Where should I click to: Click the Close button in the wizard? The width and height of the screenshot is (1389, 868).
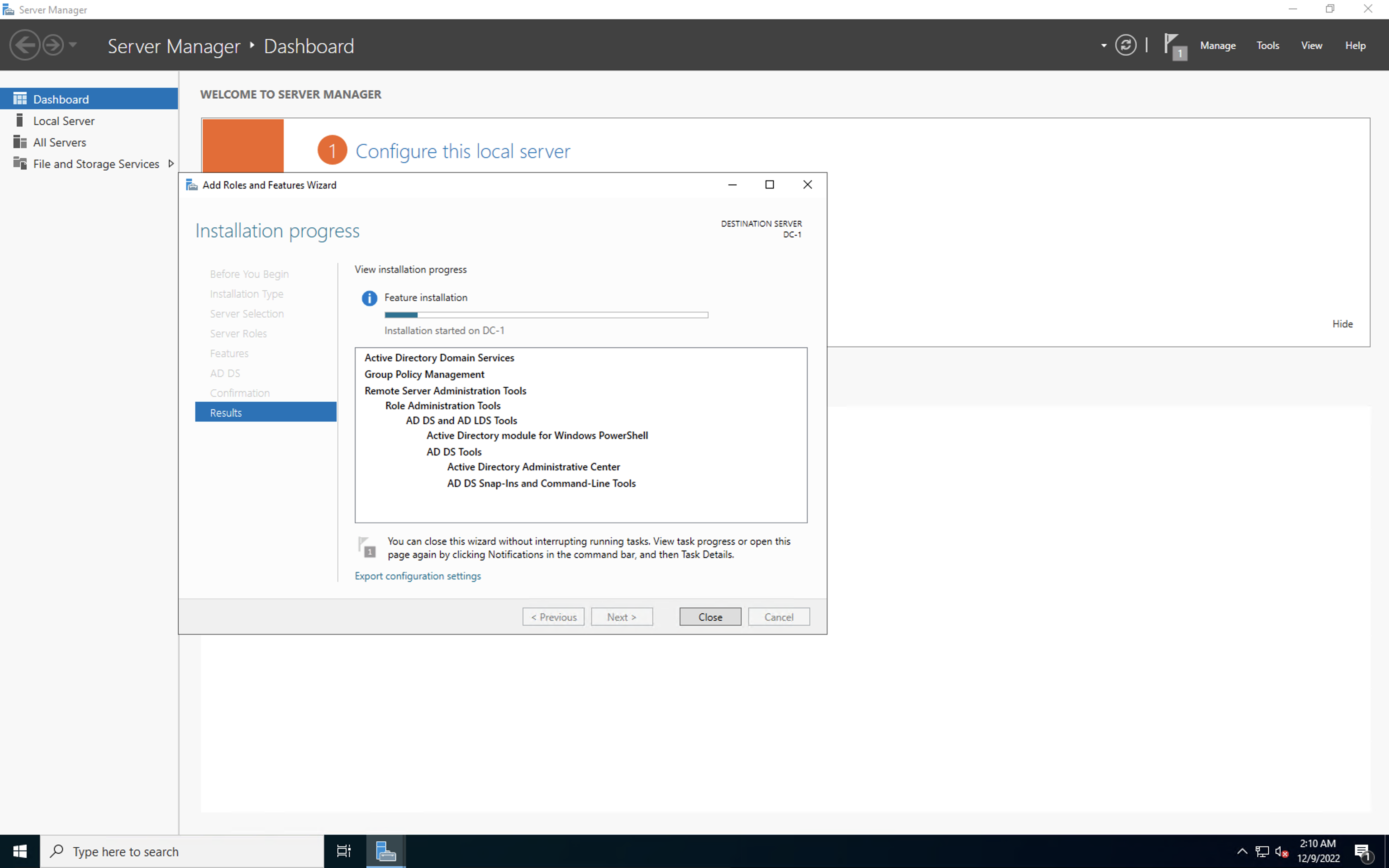(x=710, y=617)
